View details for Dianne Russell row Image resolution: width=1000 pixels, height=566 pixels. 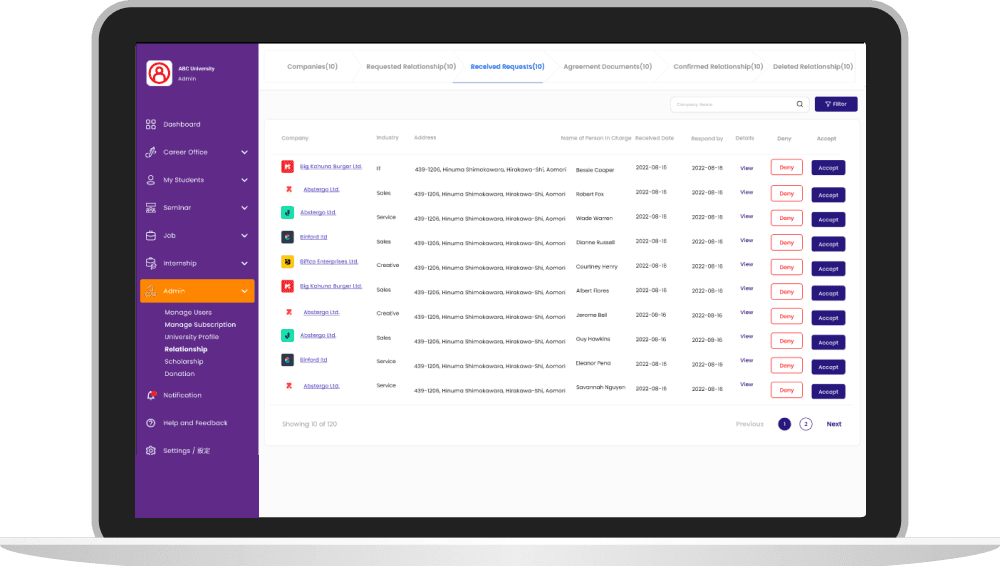point(746,241)
